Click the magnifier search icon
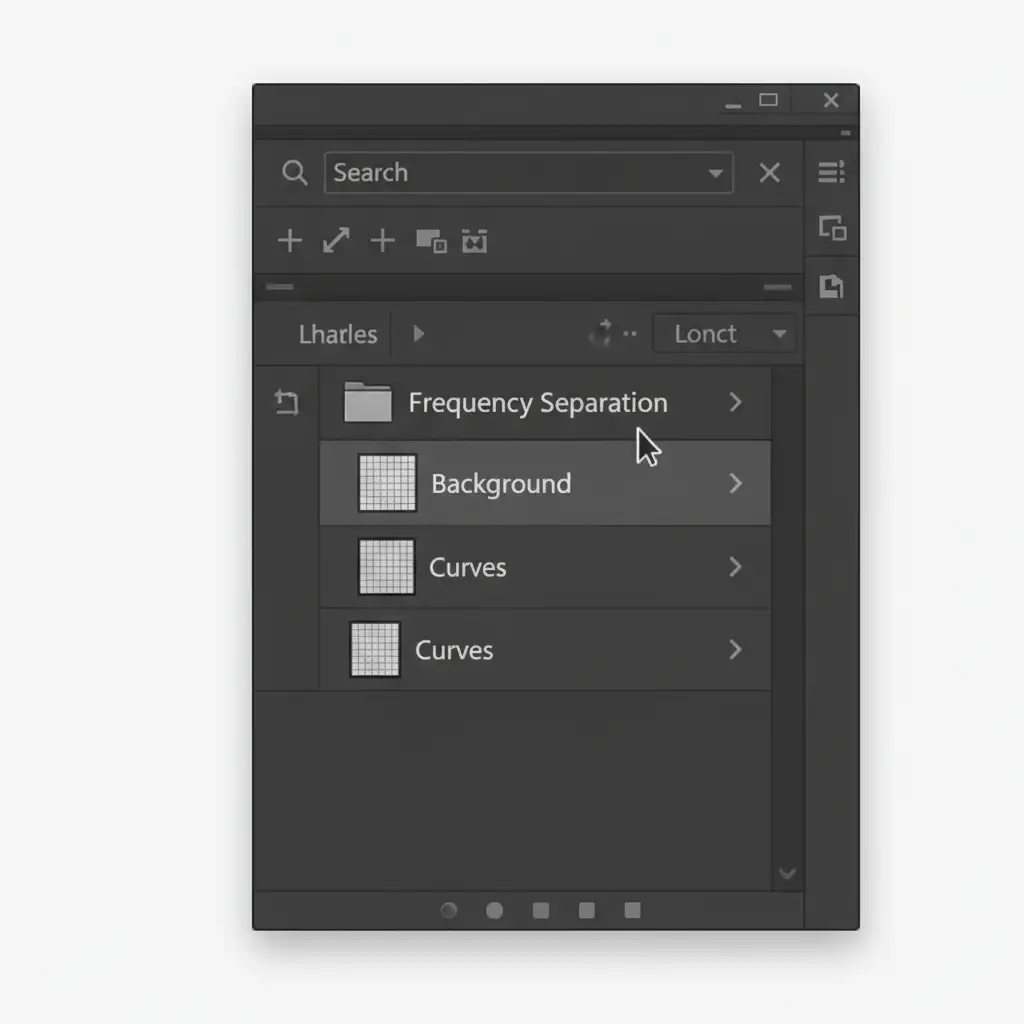The image size is (1024, 1024). pyautogui.click(x=294, y=173)
